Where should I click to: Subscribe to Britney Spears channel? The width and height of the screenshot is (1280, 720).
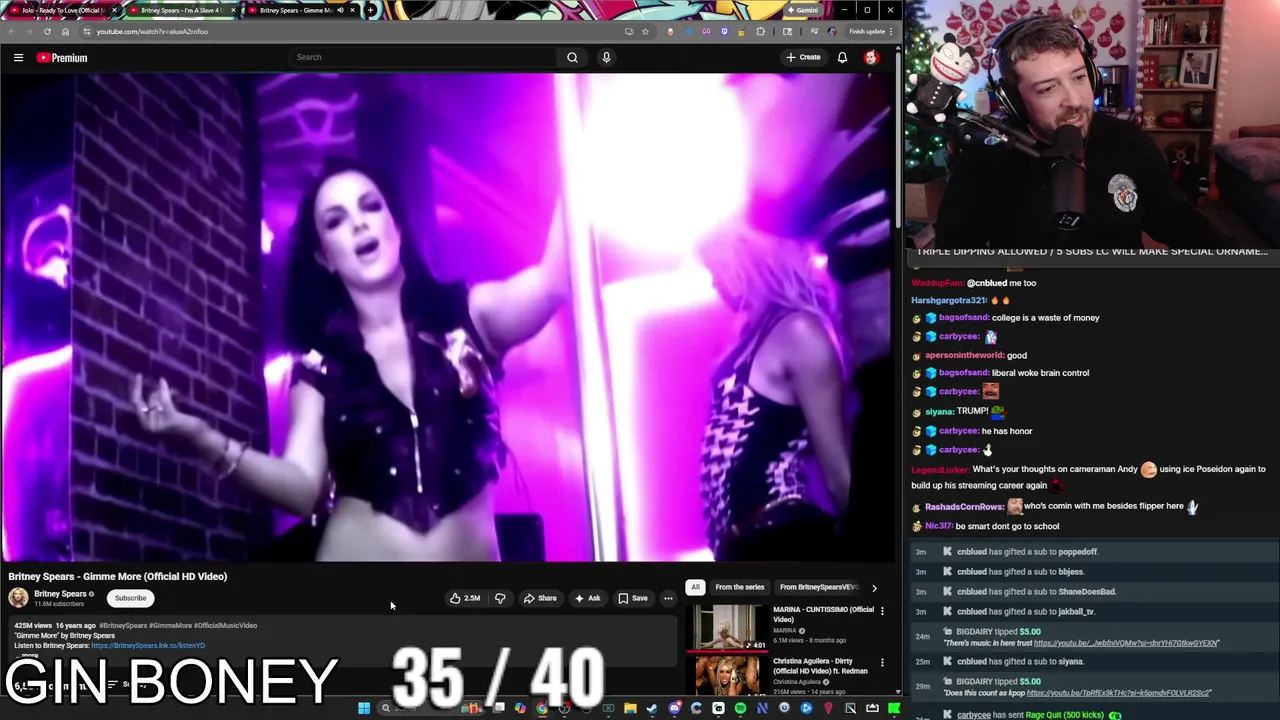130,598
